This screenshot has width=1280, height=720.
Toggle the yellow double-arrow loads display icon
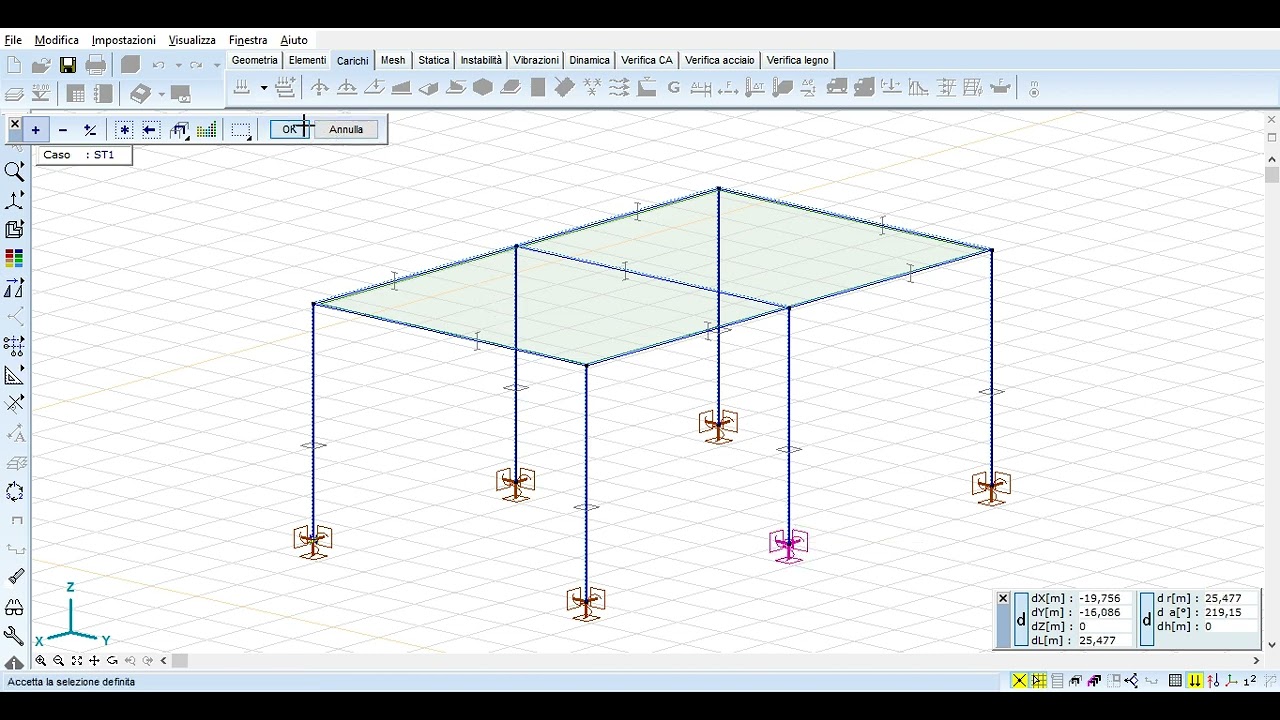tap(1194, 681)
